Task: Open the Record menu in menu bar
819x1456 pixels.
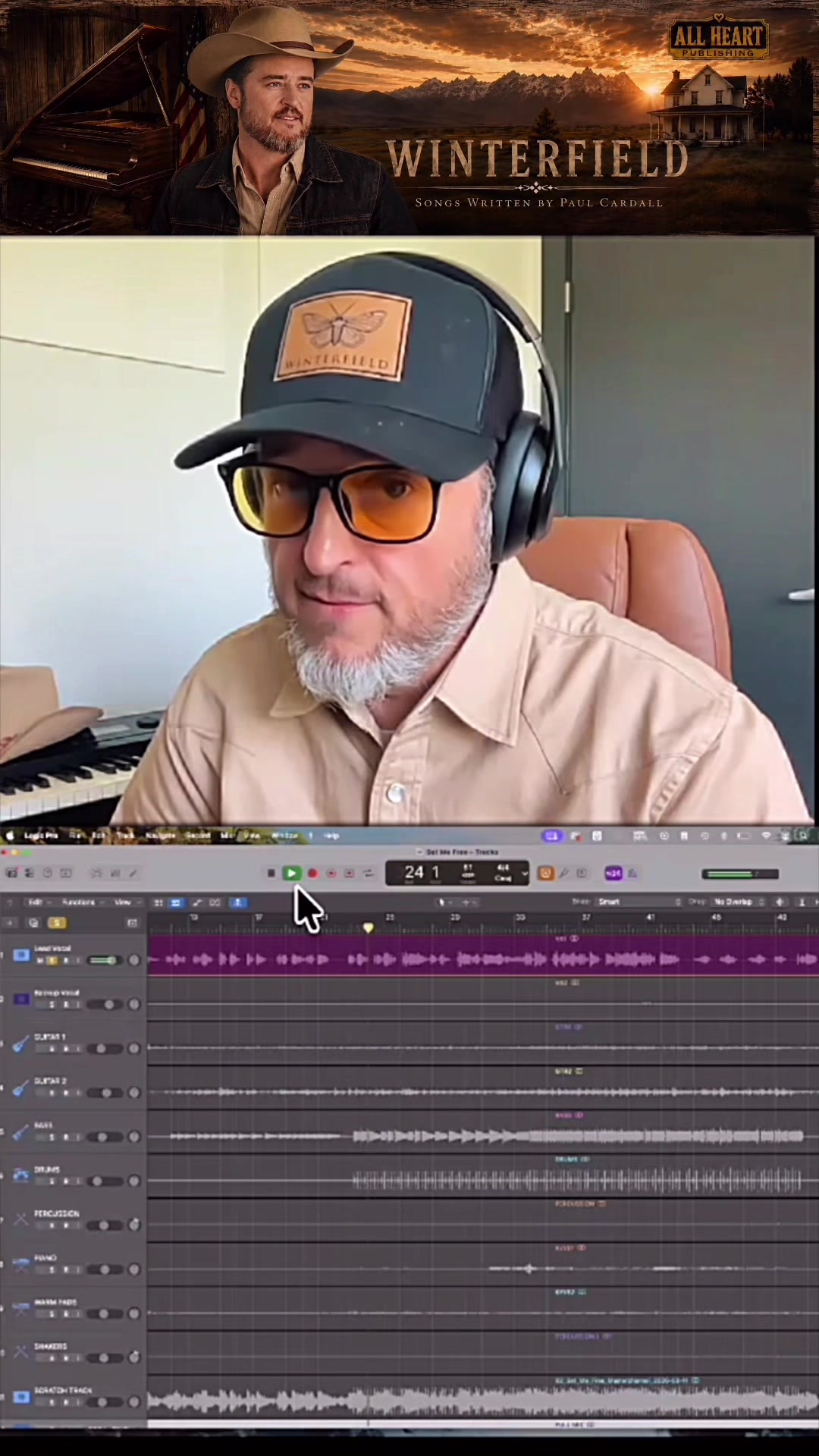Action: 198,836
